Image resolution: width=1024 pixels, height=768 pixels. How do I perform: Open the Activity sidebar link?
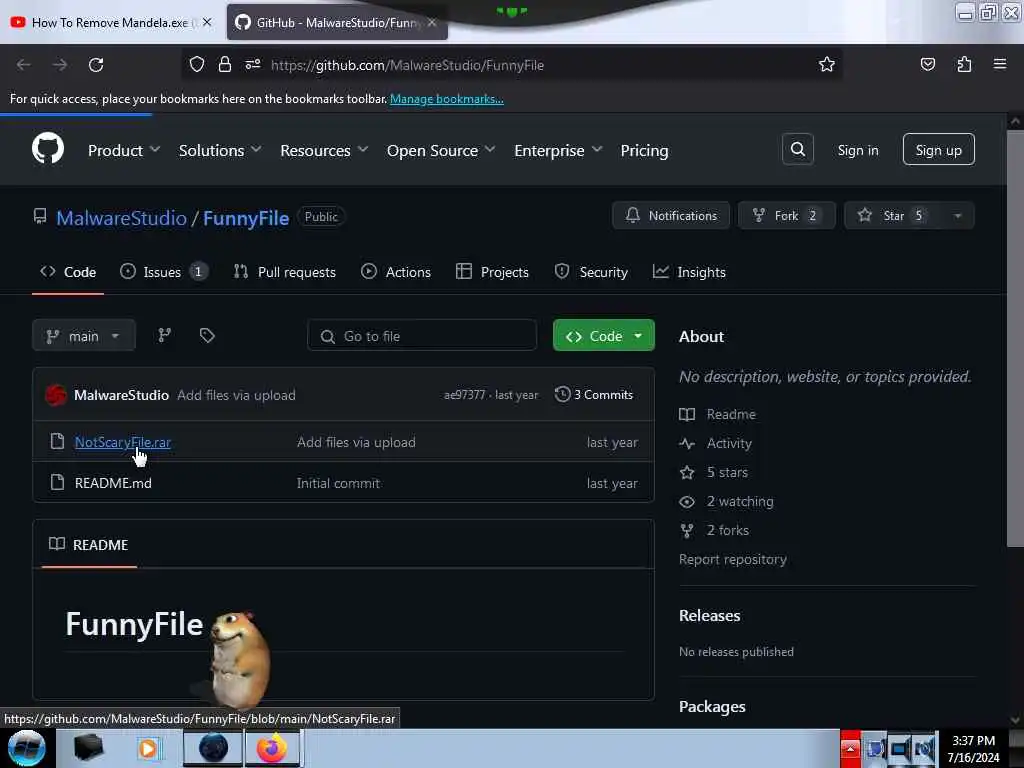729,443
